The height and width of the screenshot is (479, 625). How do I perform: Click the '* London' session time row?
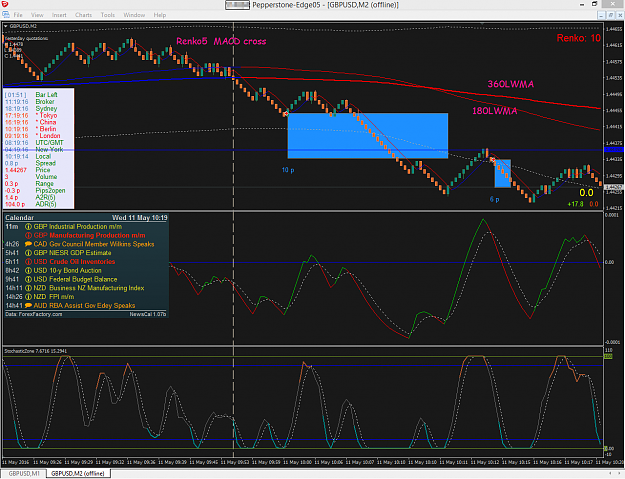pos(39,136)
